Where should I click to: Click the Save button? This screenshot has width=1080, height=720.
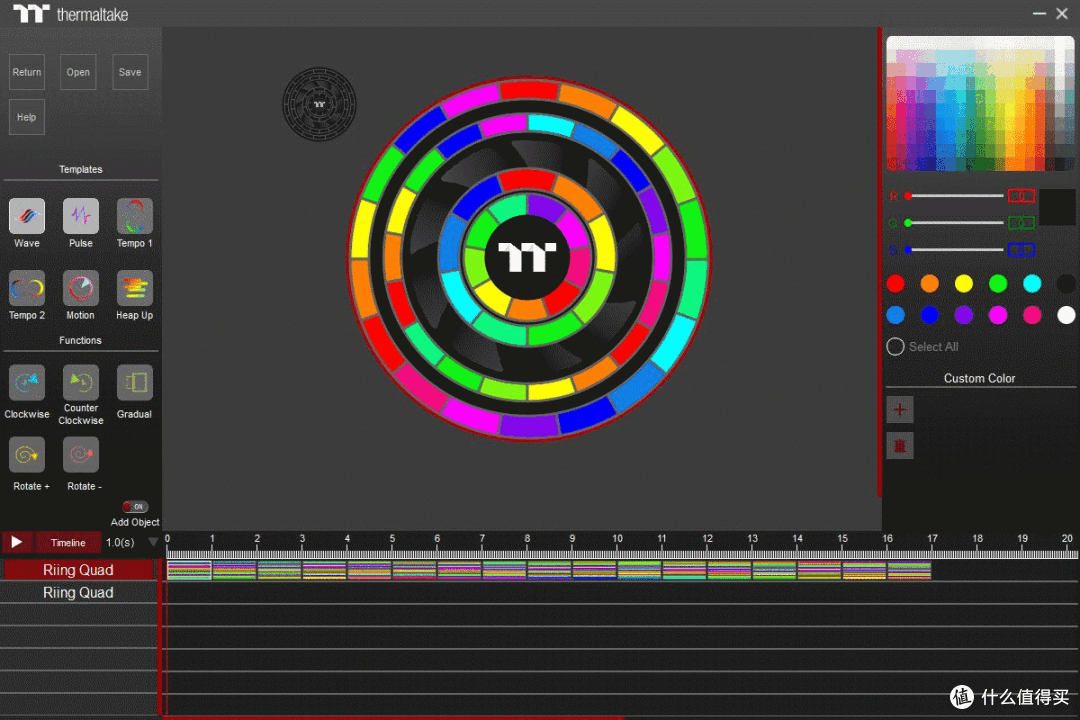pyautogui.click(x=130, y=72)
